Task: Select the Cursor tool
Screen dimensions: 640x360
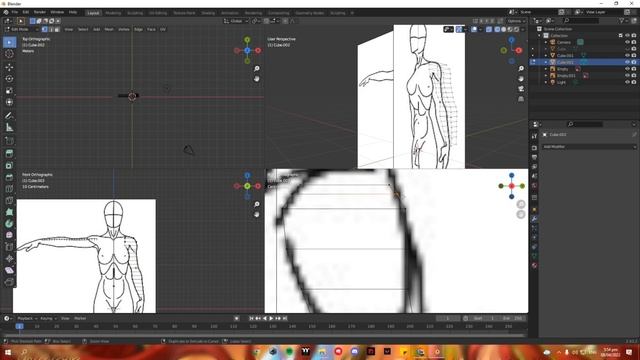Action: [9, 53]
